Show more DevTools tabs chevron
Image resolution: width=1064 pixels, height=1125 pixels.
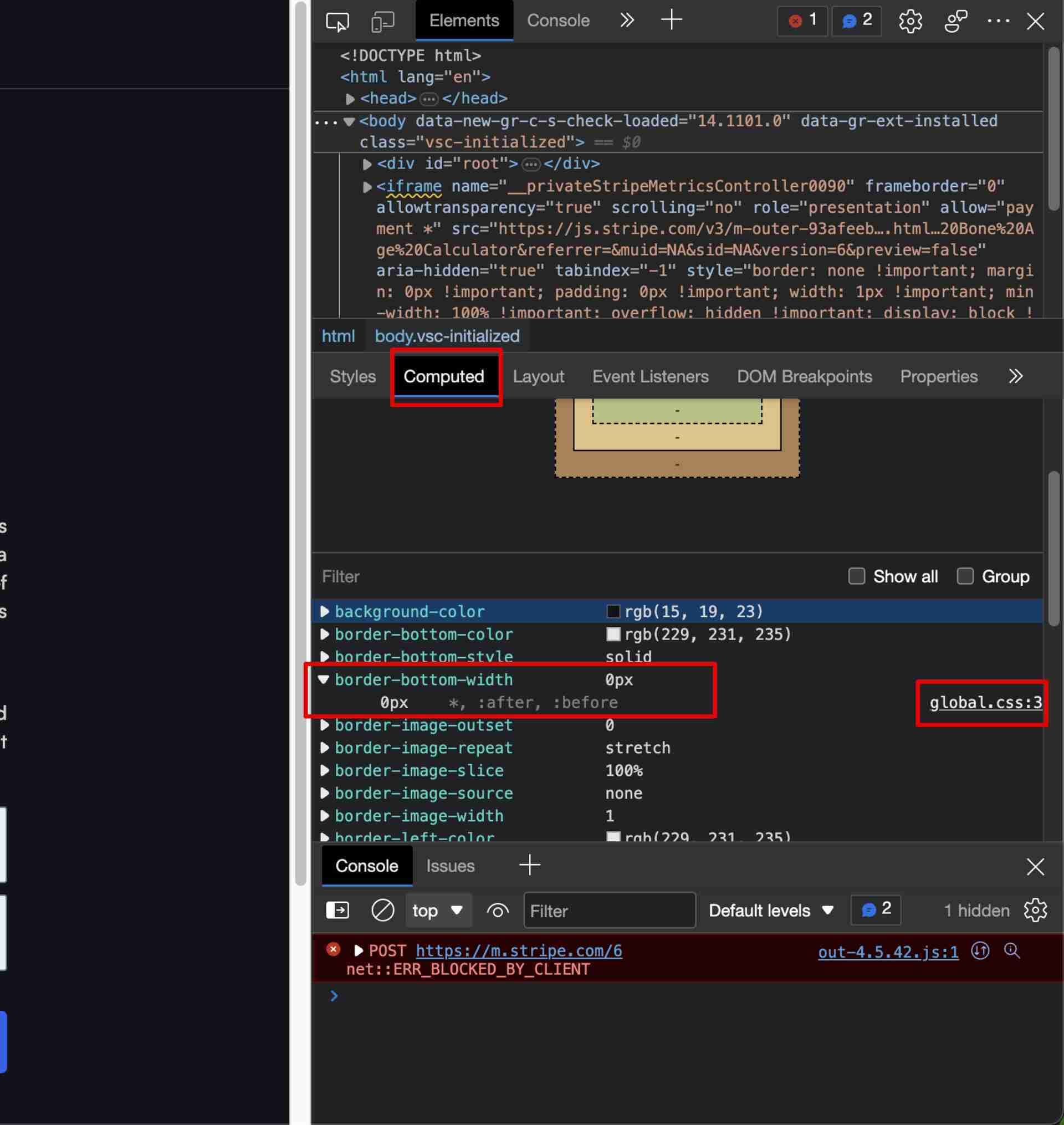pos(626,21)
